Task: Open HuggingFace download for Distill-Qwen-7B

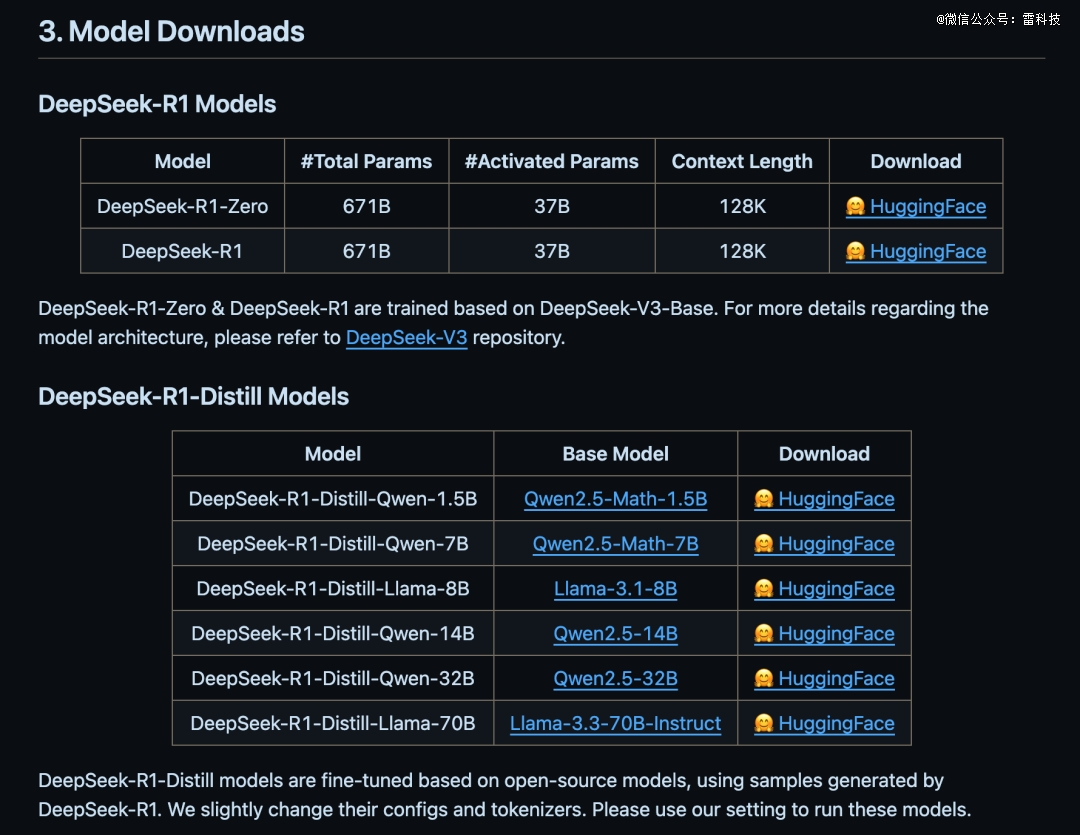Action: tap(824, 544)
